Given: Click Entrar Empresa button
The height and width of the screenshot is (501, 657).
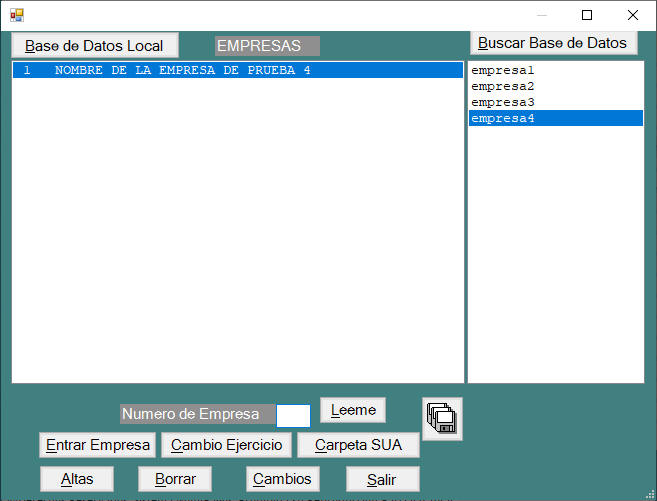Looking at the screenshot, I should pyautogui.click(x=98, y=445).
